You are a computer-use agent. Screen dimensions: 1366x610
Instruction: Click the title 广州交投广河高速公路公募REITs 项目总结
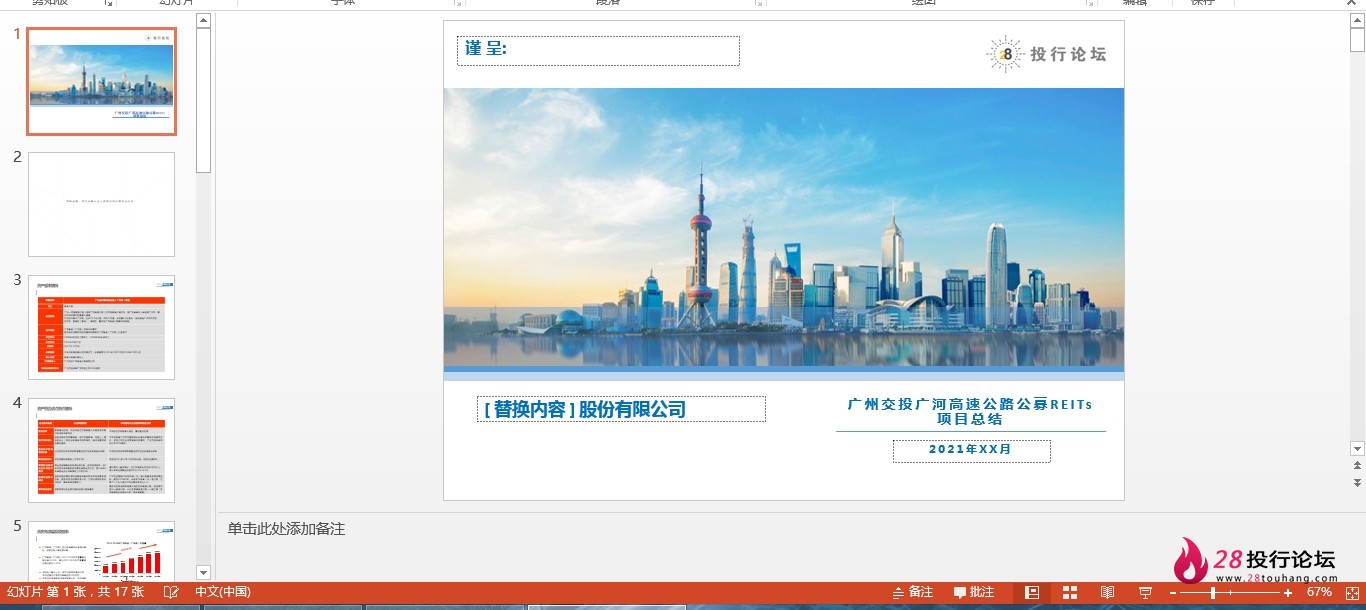(x=970, y=411)
